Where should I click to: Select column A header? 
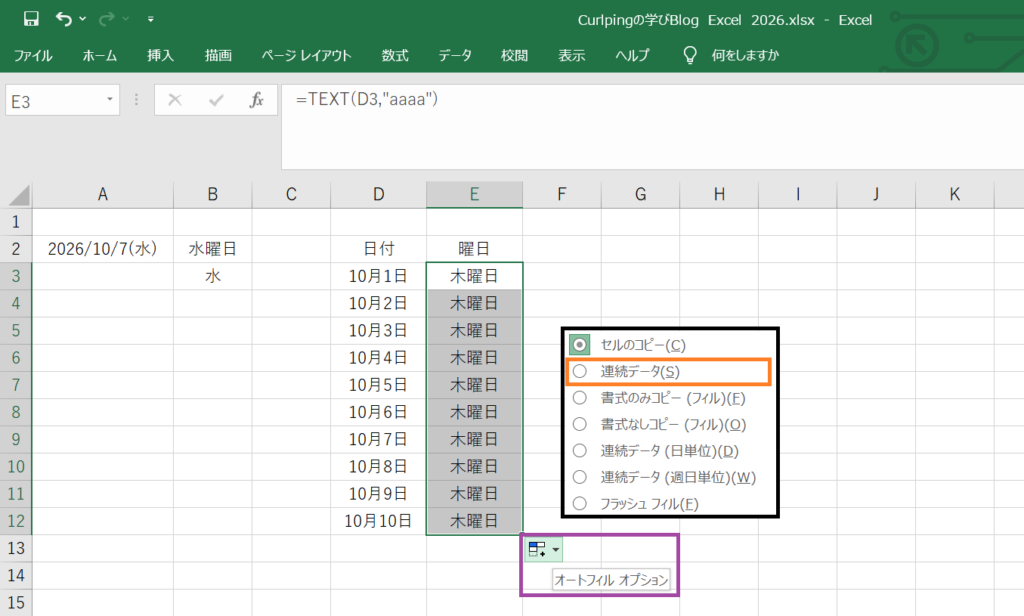click(x=103, y=195)
